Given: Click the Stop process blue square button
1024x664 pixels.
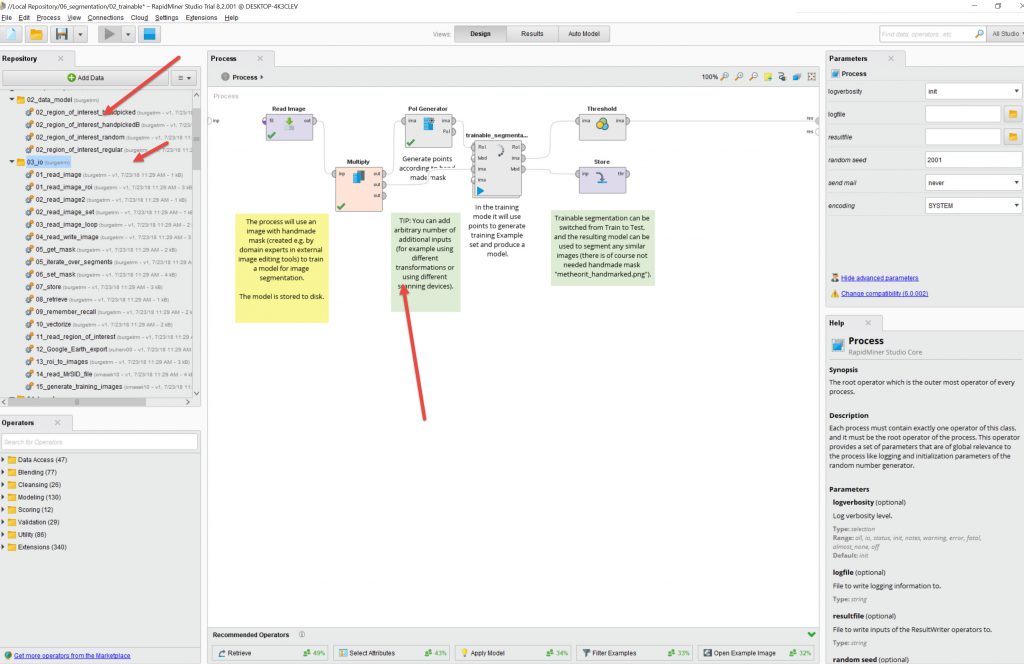Looking at the screenshot, I should 150,34.
